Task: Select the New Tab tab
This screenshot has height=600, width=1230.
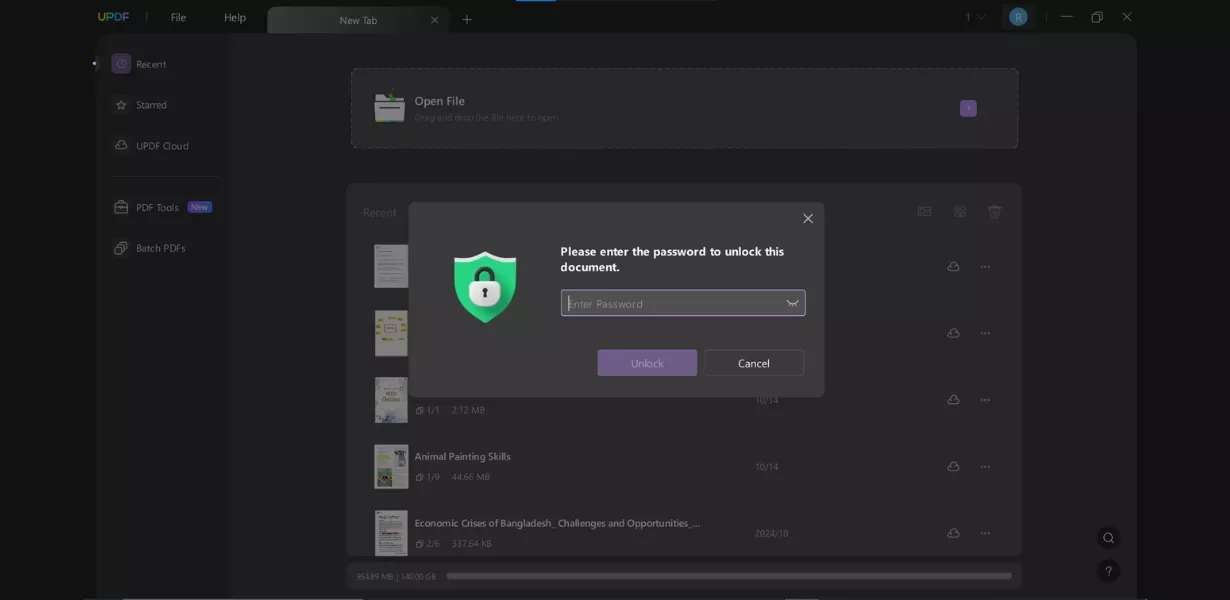Action: click(x=358, y=20)
